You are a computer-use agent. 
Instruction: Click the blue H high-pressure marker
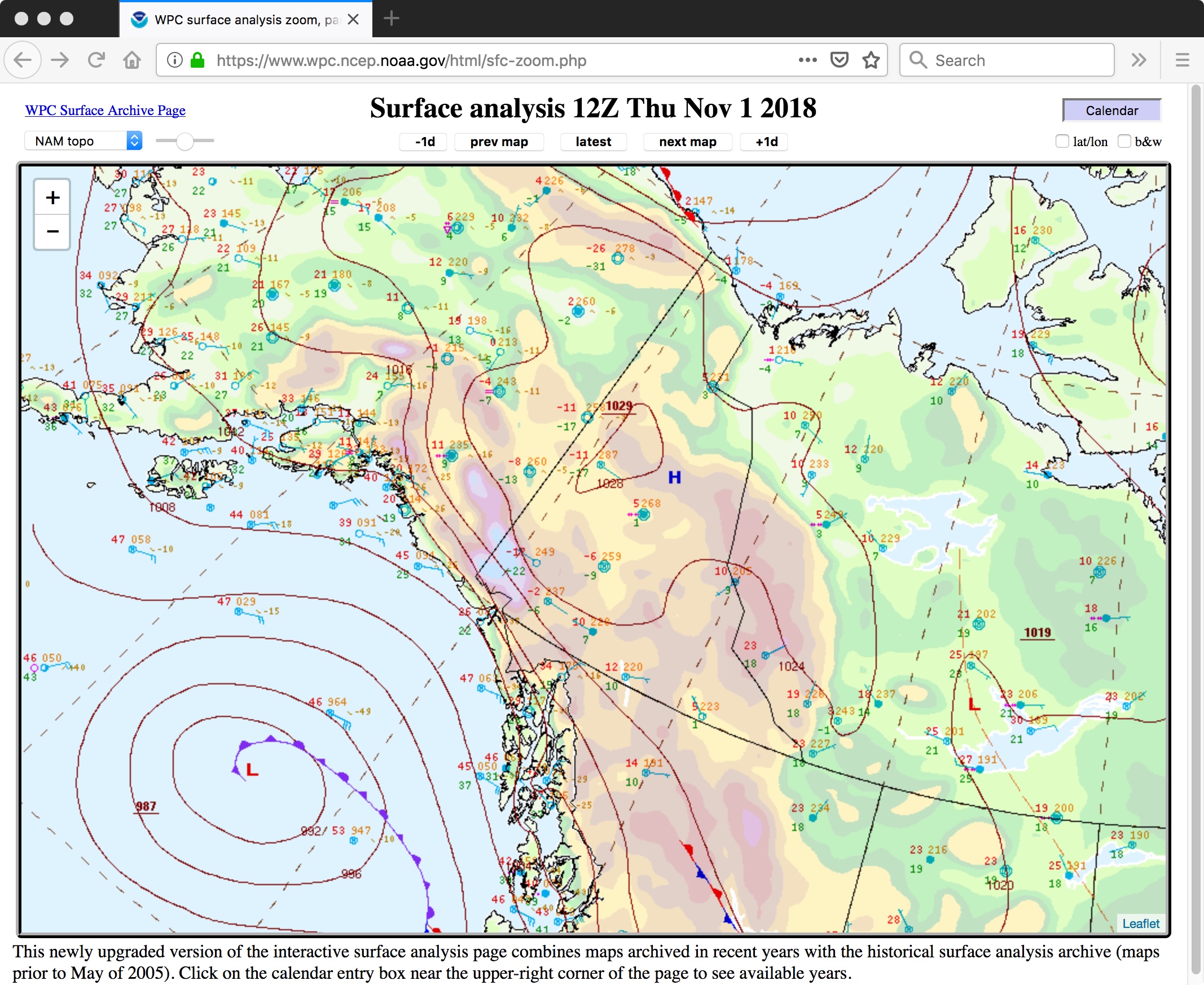(x=674, y=477)
